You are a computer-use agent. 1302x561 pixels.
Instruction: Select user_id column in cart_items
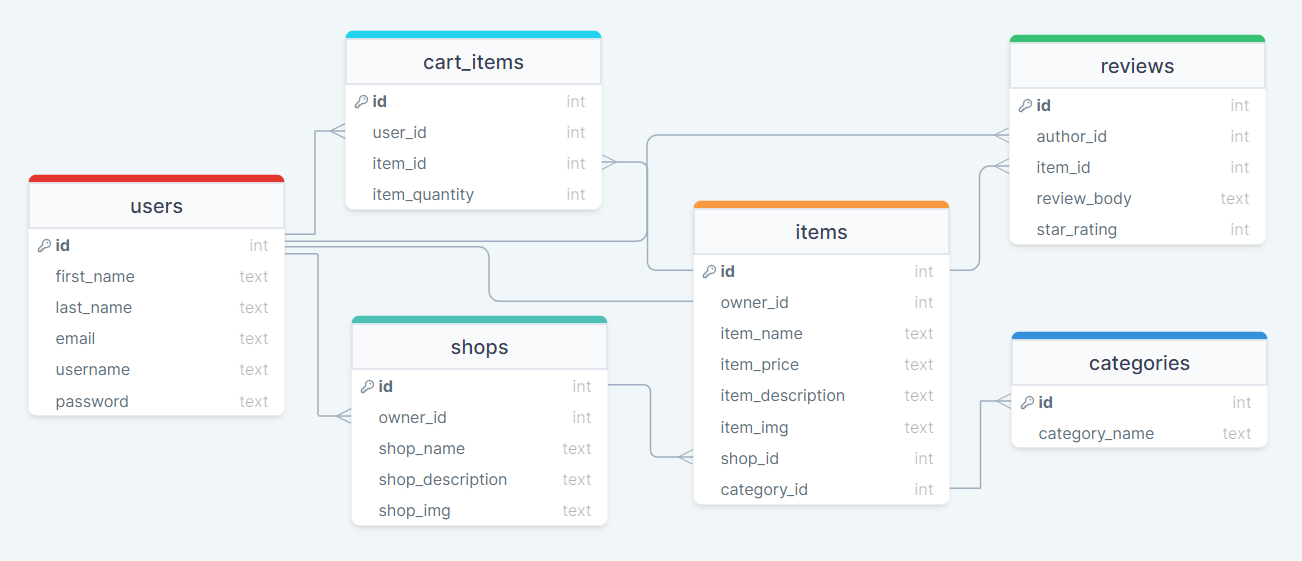474,132
